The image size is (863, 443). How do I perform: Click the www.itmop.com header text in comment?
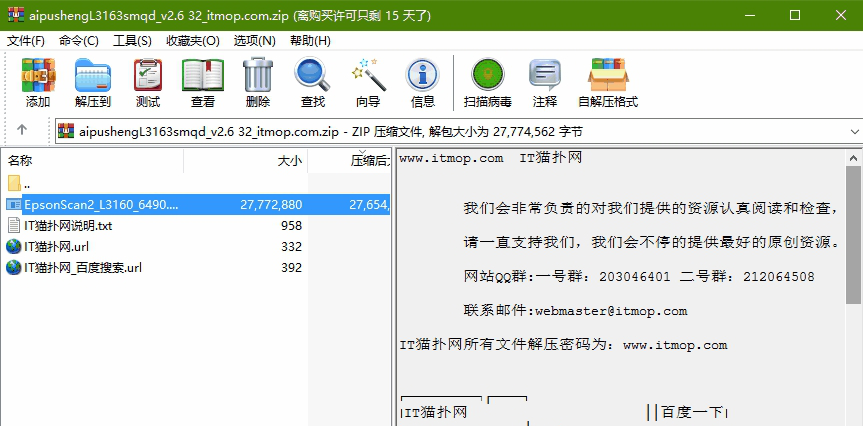pyautogui.click(x=451, y=158)
